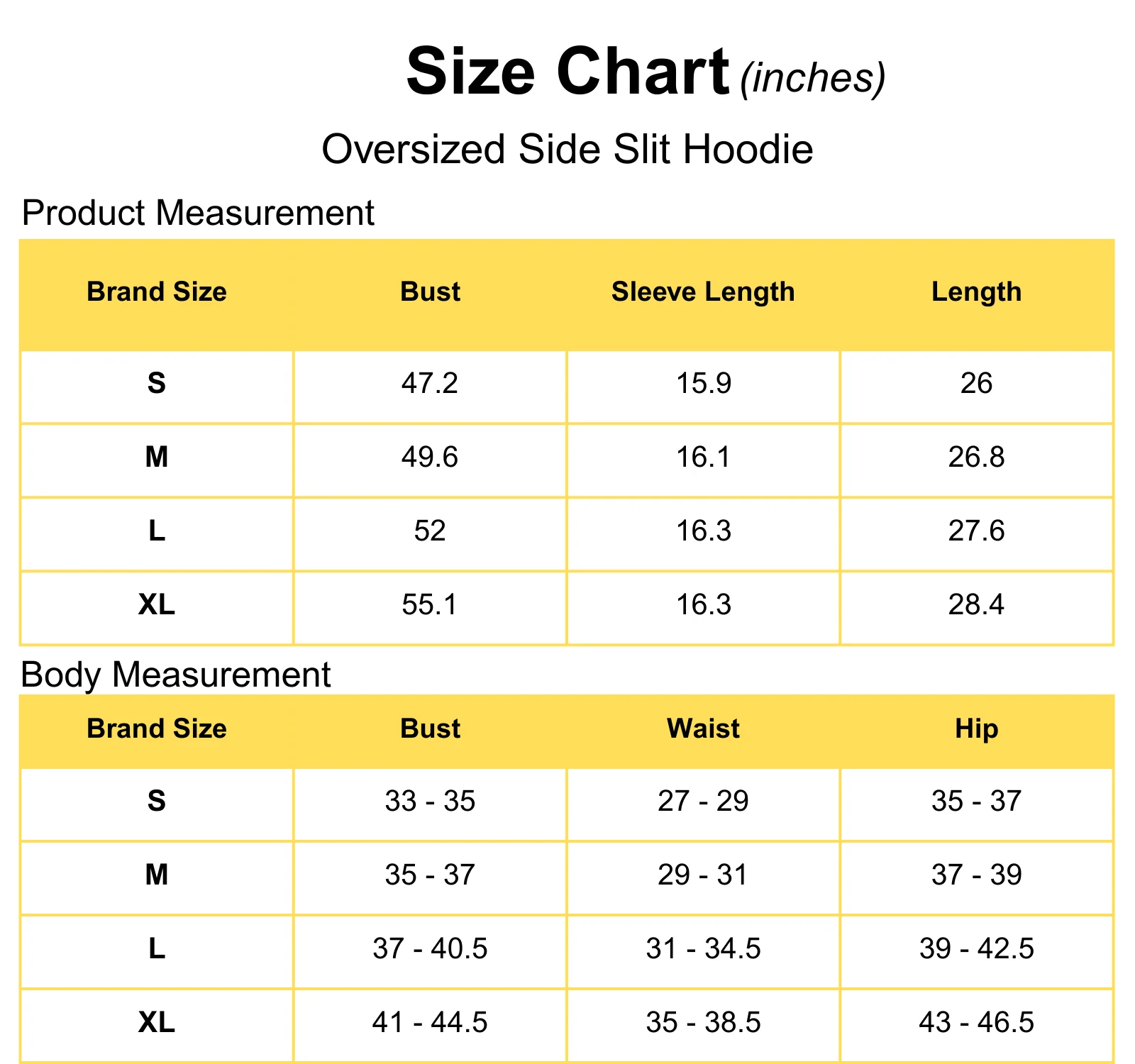Click the Length column header
This screenshot has height=1064, width=1135.
[x=976, y=292]
